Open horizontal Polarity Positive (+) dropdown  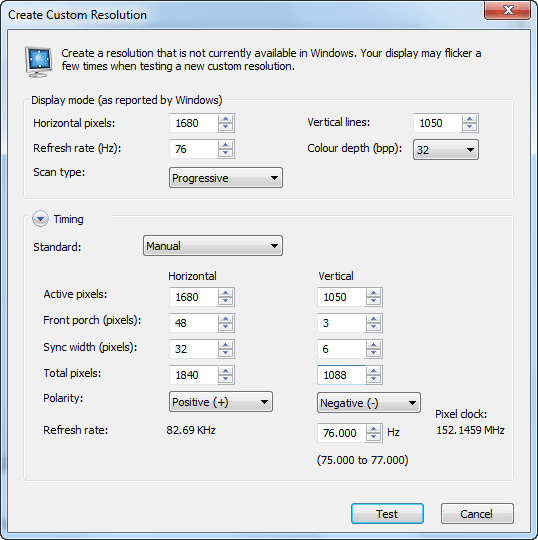[221, 402]
